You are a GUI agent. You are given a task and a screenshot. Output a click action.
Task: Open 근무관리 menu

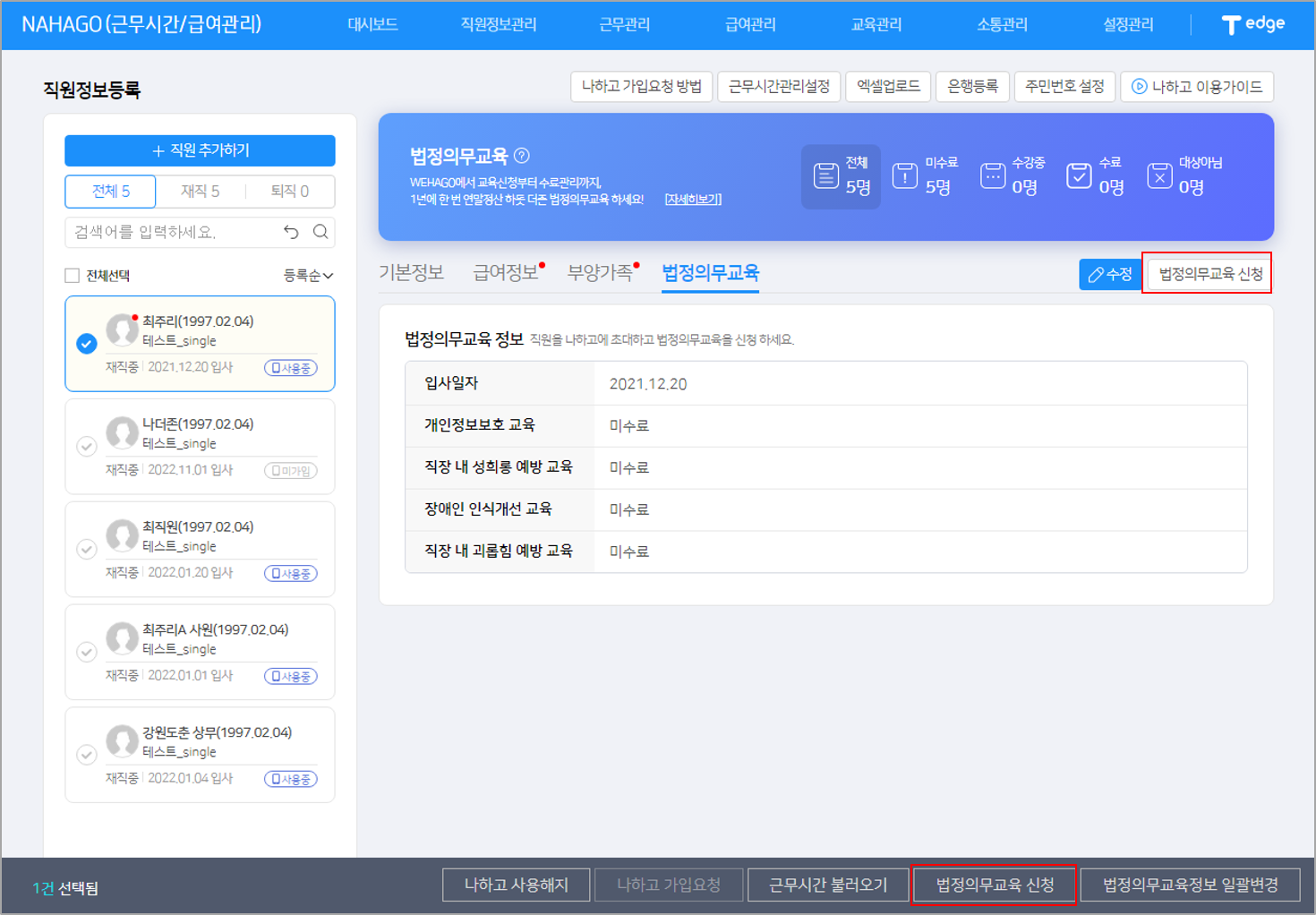pos(625,25)
